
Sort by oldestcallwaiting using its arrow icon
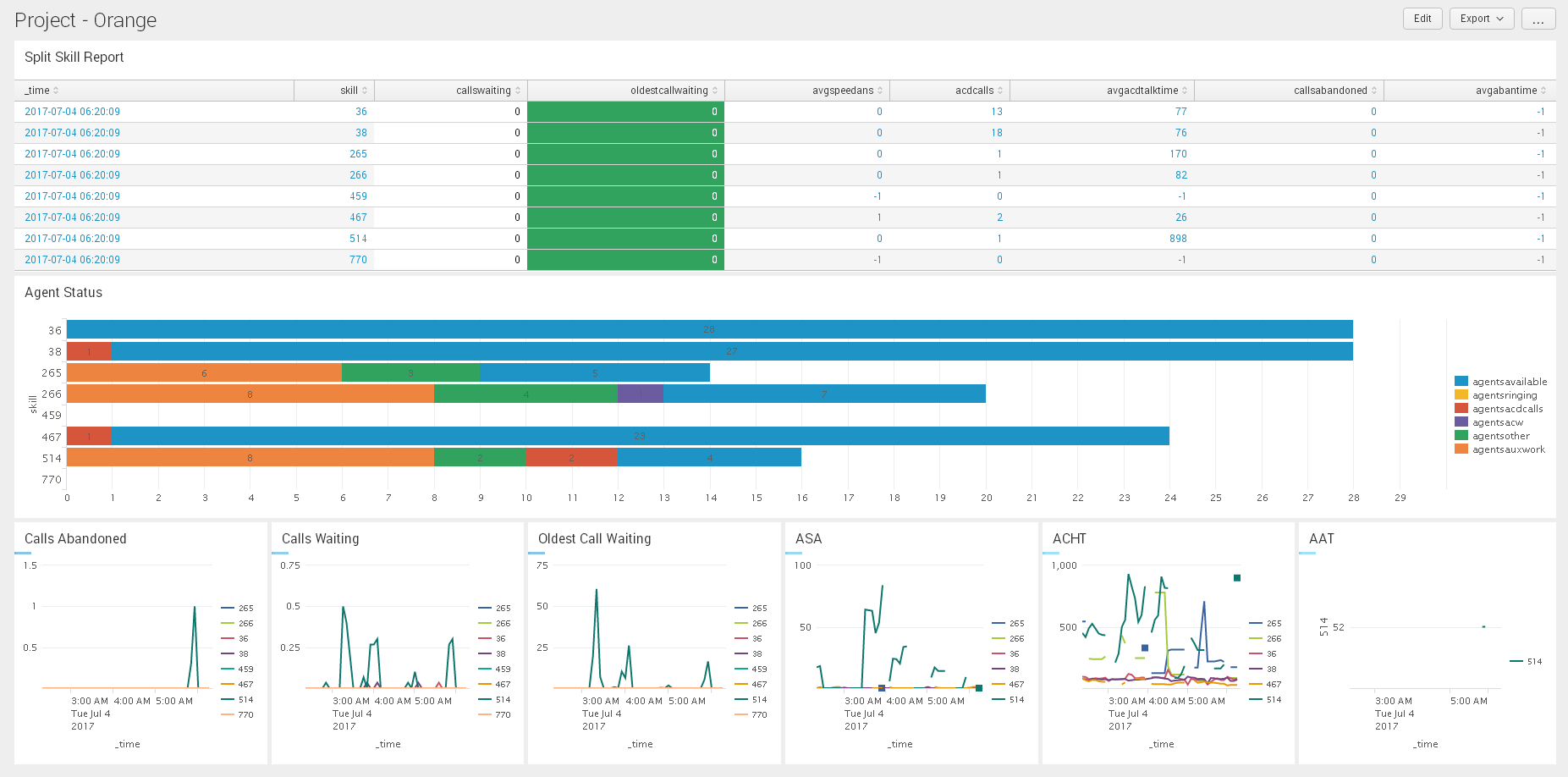(x=715, y=91)
